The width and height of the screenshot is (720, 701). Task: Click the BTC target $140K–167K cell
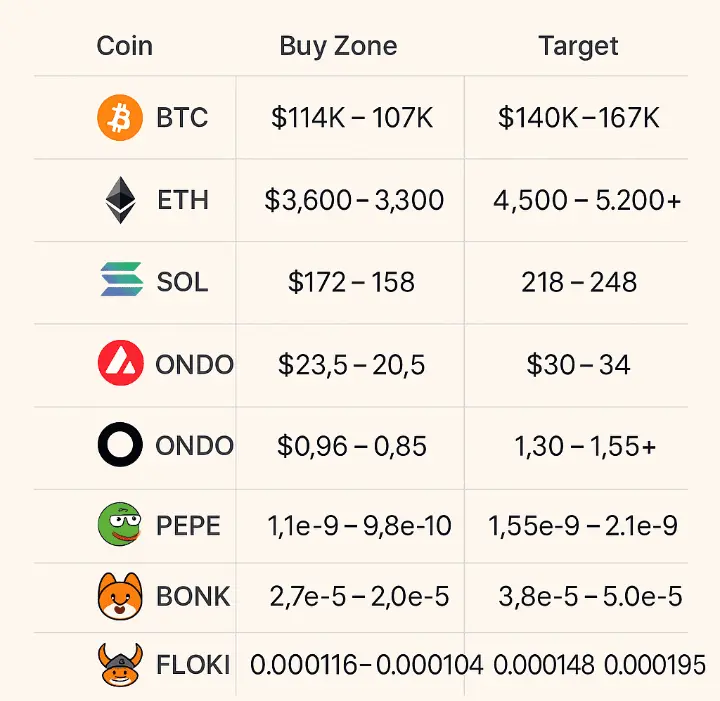coord(579,118)
